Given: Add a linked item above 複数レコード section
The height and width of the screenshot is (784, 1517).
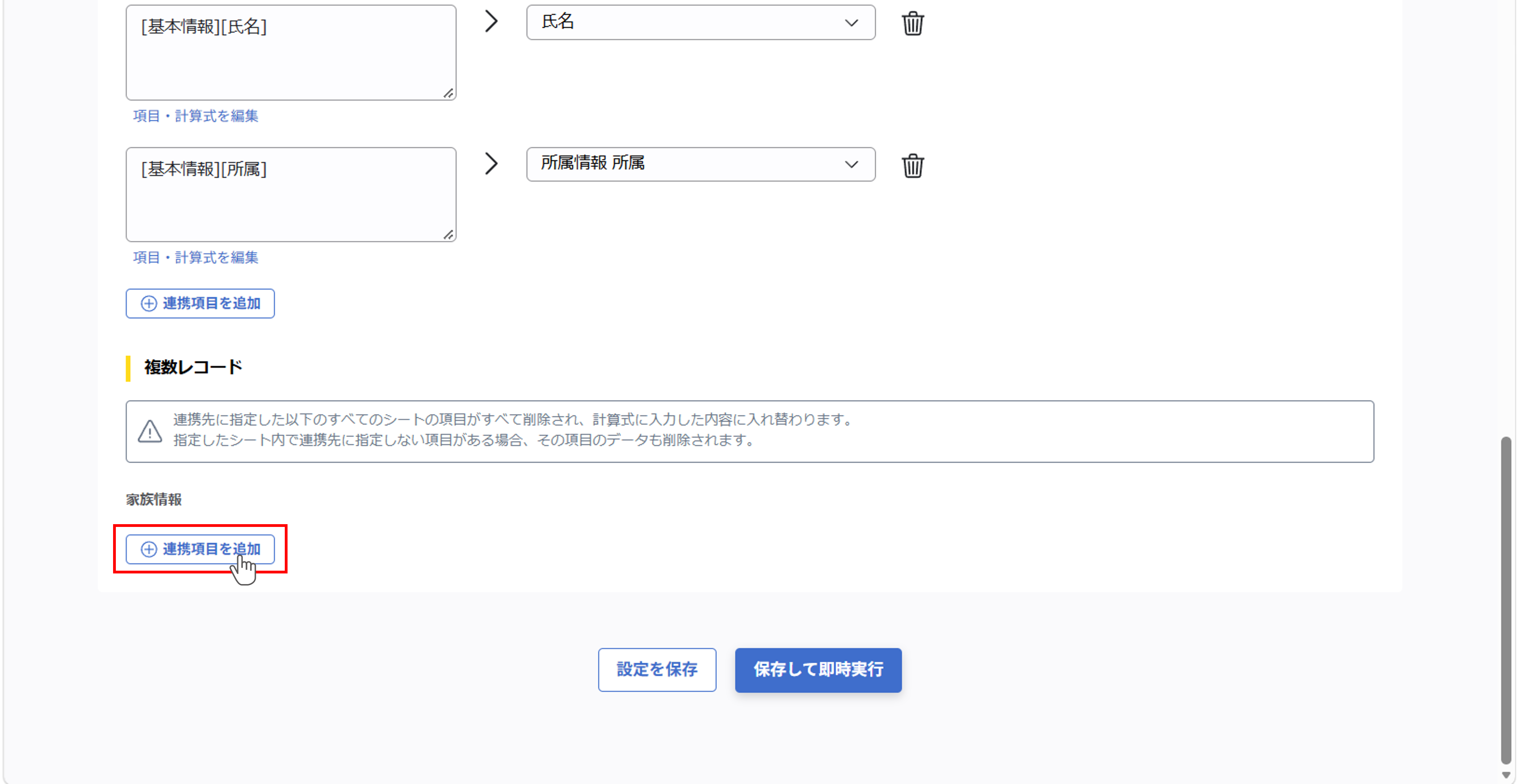Looking at the screenshot, I should coord(200,303).
